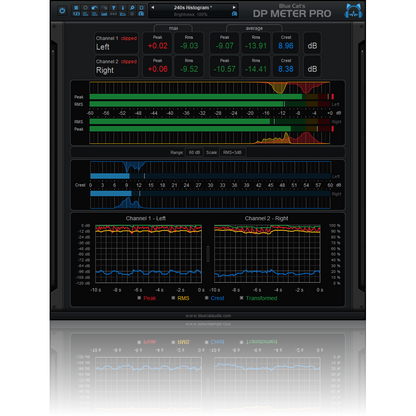This screenshot has width=416, height=416.
Task: Click the undo arrow icon
Action: (95, 7)
